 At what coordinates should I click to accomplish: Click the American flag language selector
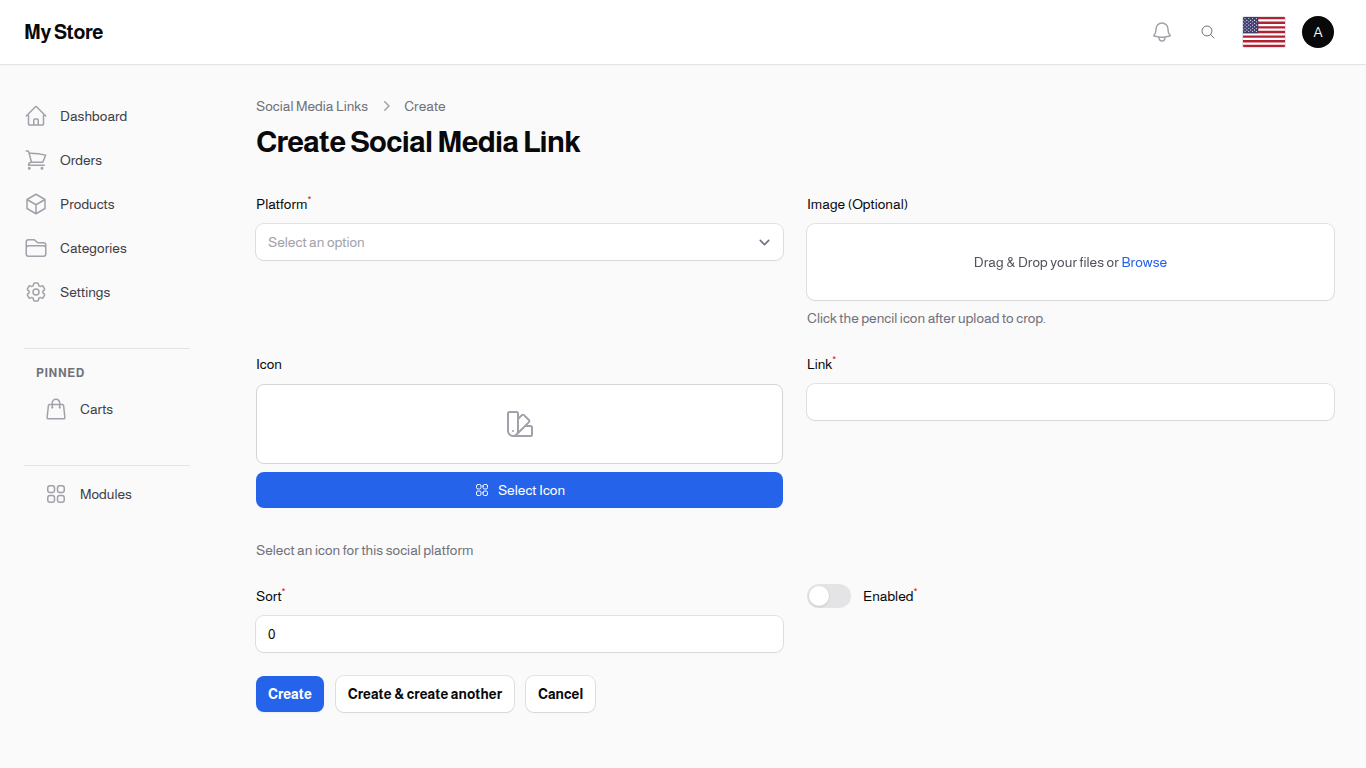coord(1263,31)
